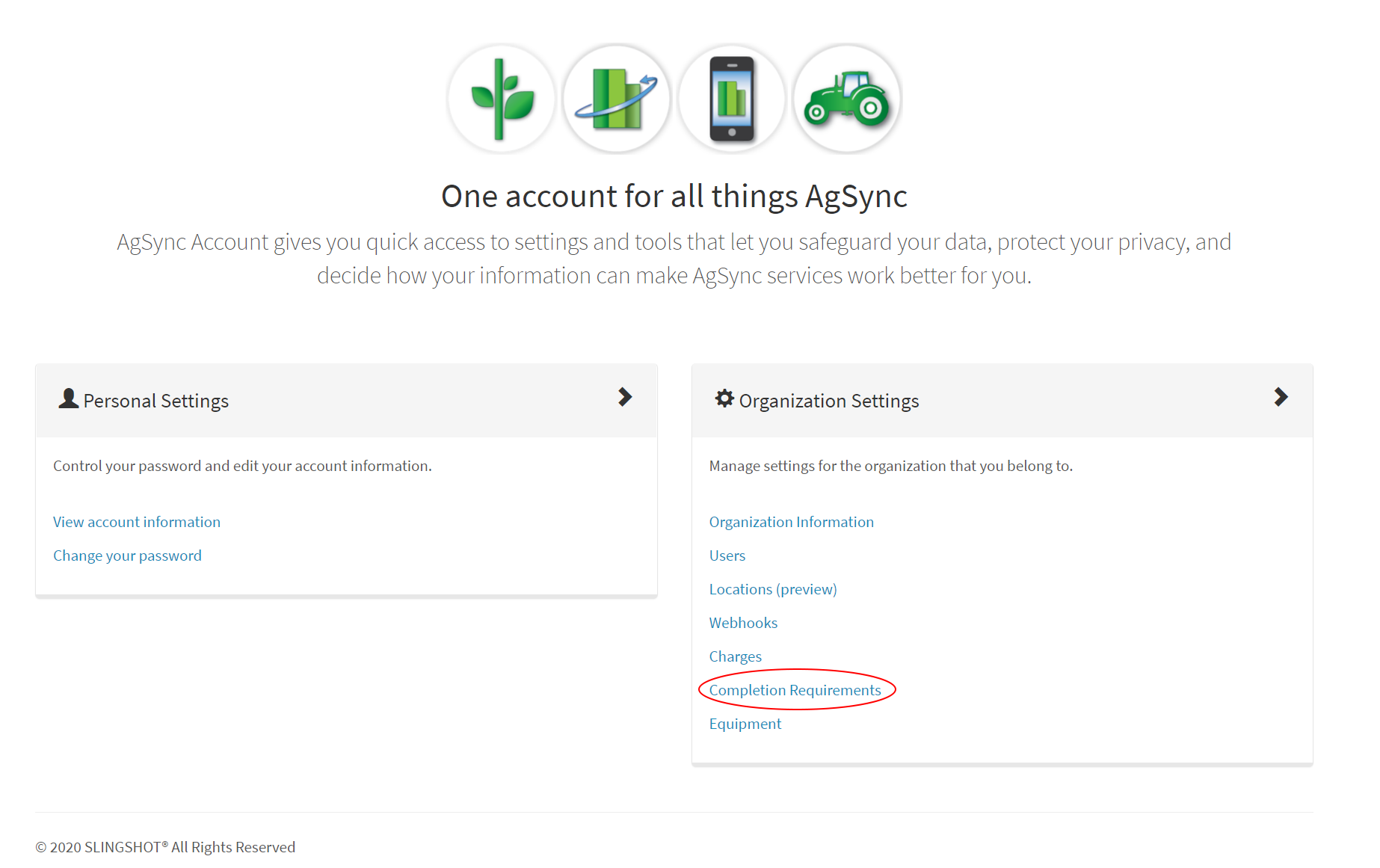Click the gear icon beside Organization Settings
Screen dimensions: 1380x868
pos(724,398)
